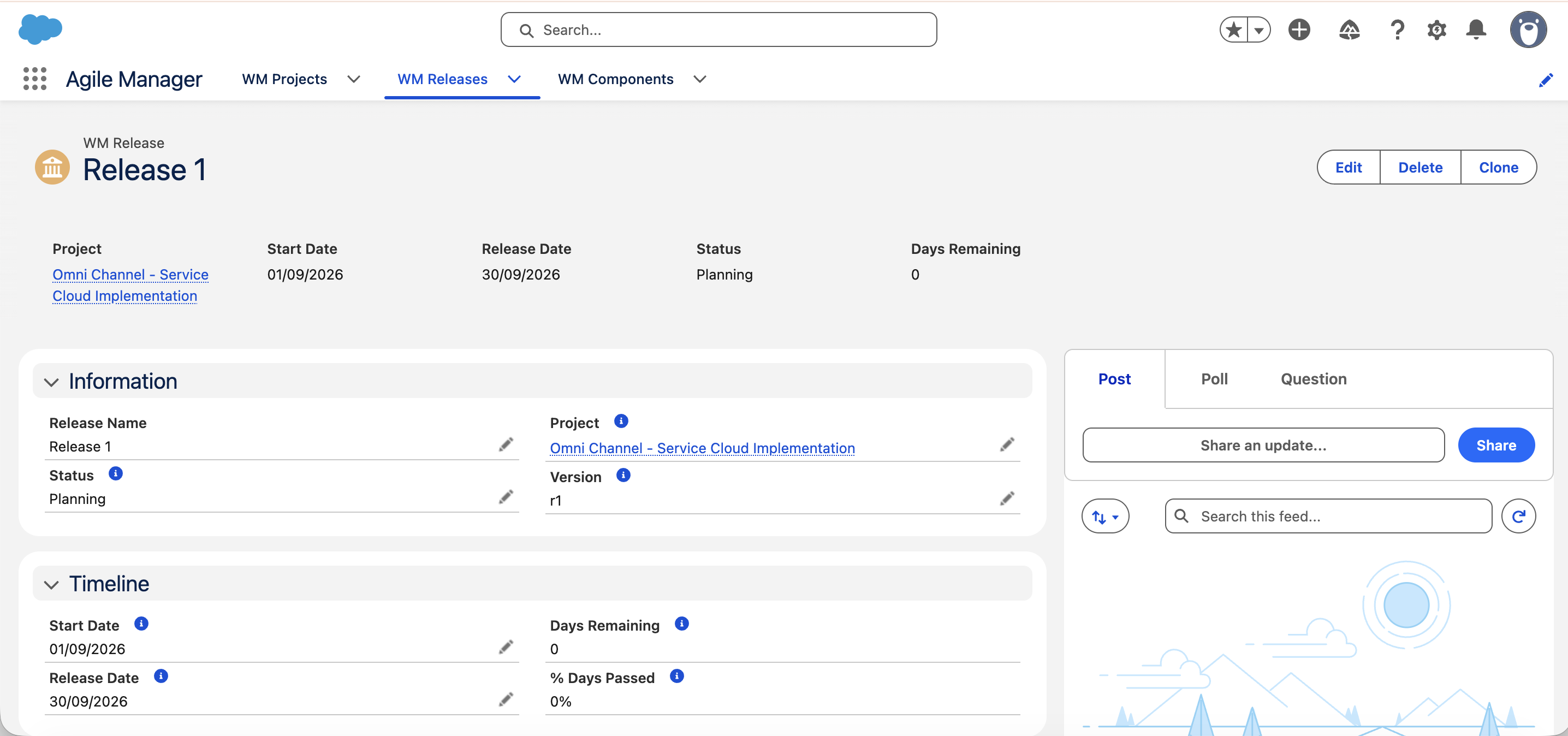
Task: Click the Salesforce cloud logo
Action: pyautogui.click(x=40, y=29)
